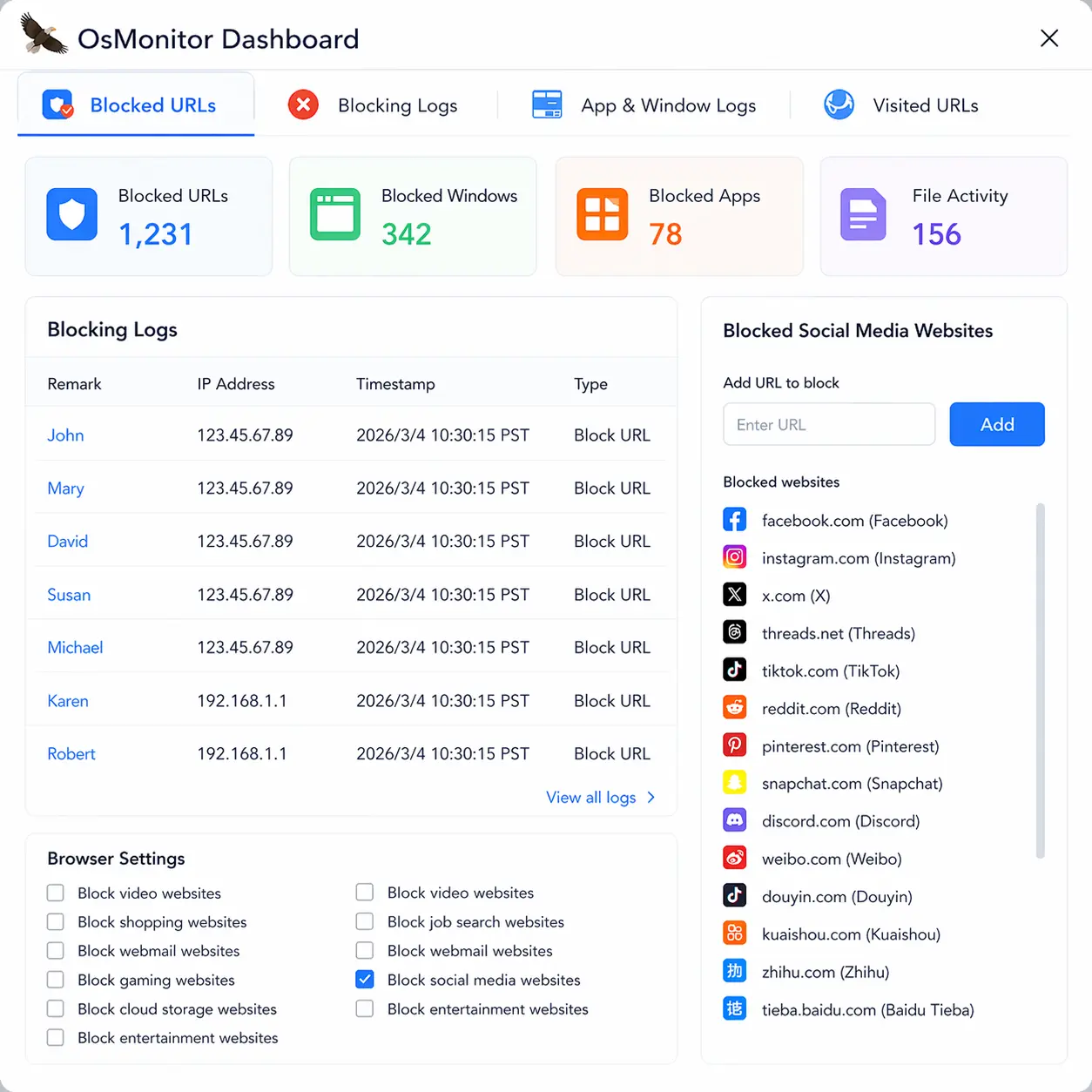Click the Threads icon beside threads.net
The width and height of the screenshot is (1092, 1092).
735,632
